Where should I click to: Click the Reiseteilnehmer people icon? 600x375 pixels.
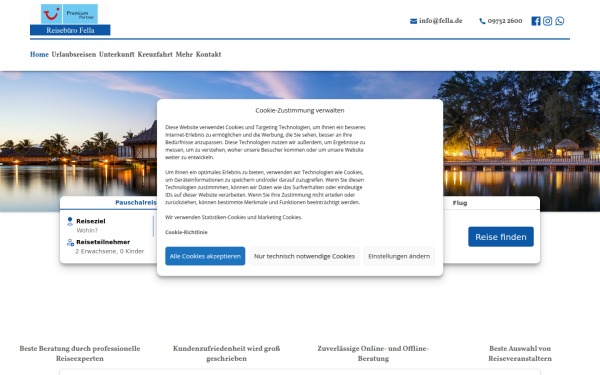(x=70, y=242)
